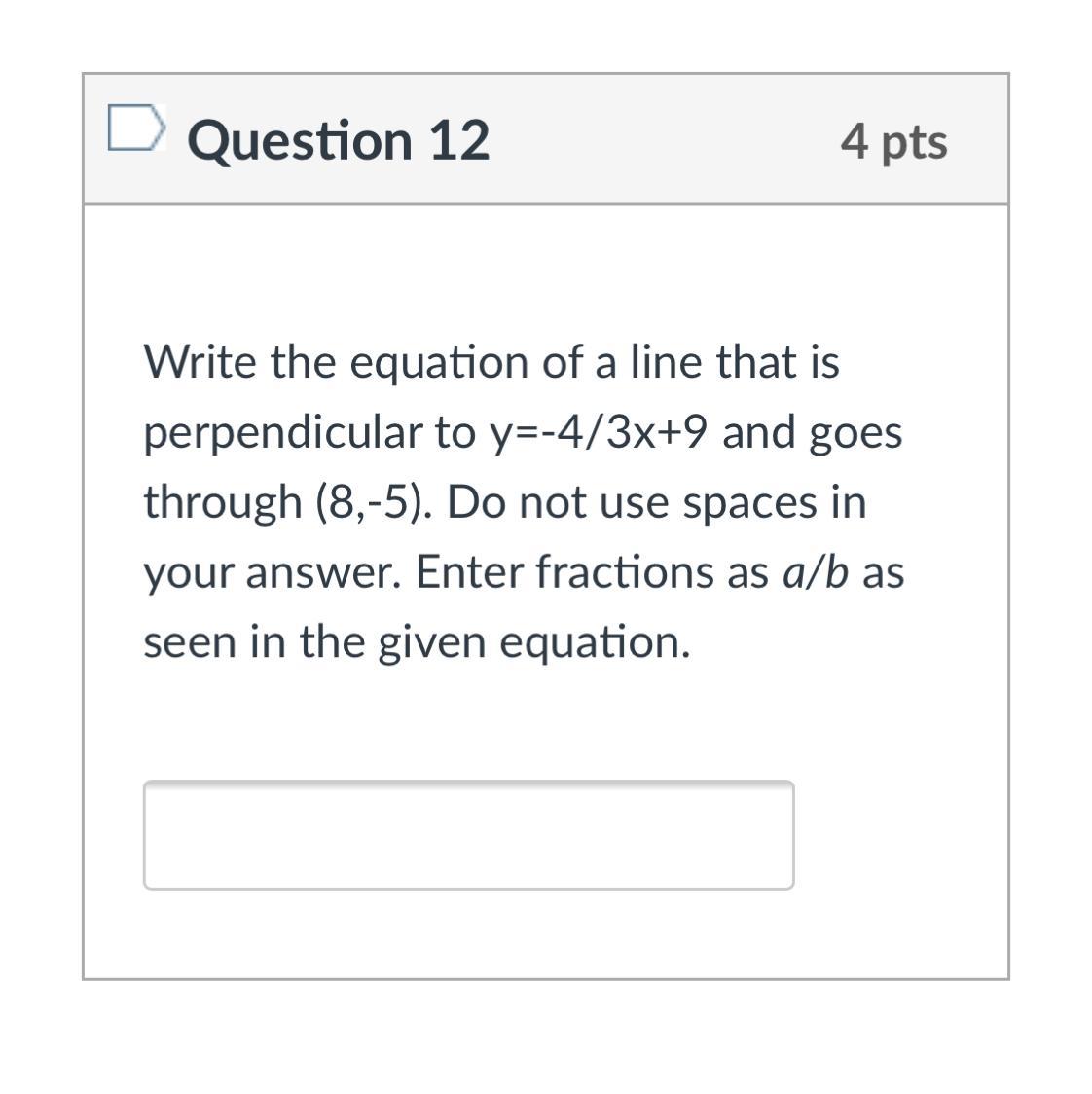Click the words of a line that is
Image resolution: width=1092 pixels, height=1094 pixels.
pos(692,363)
